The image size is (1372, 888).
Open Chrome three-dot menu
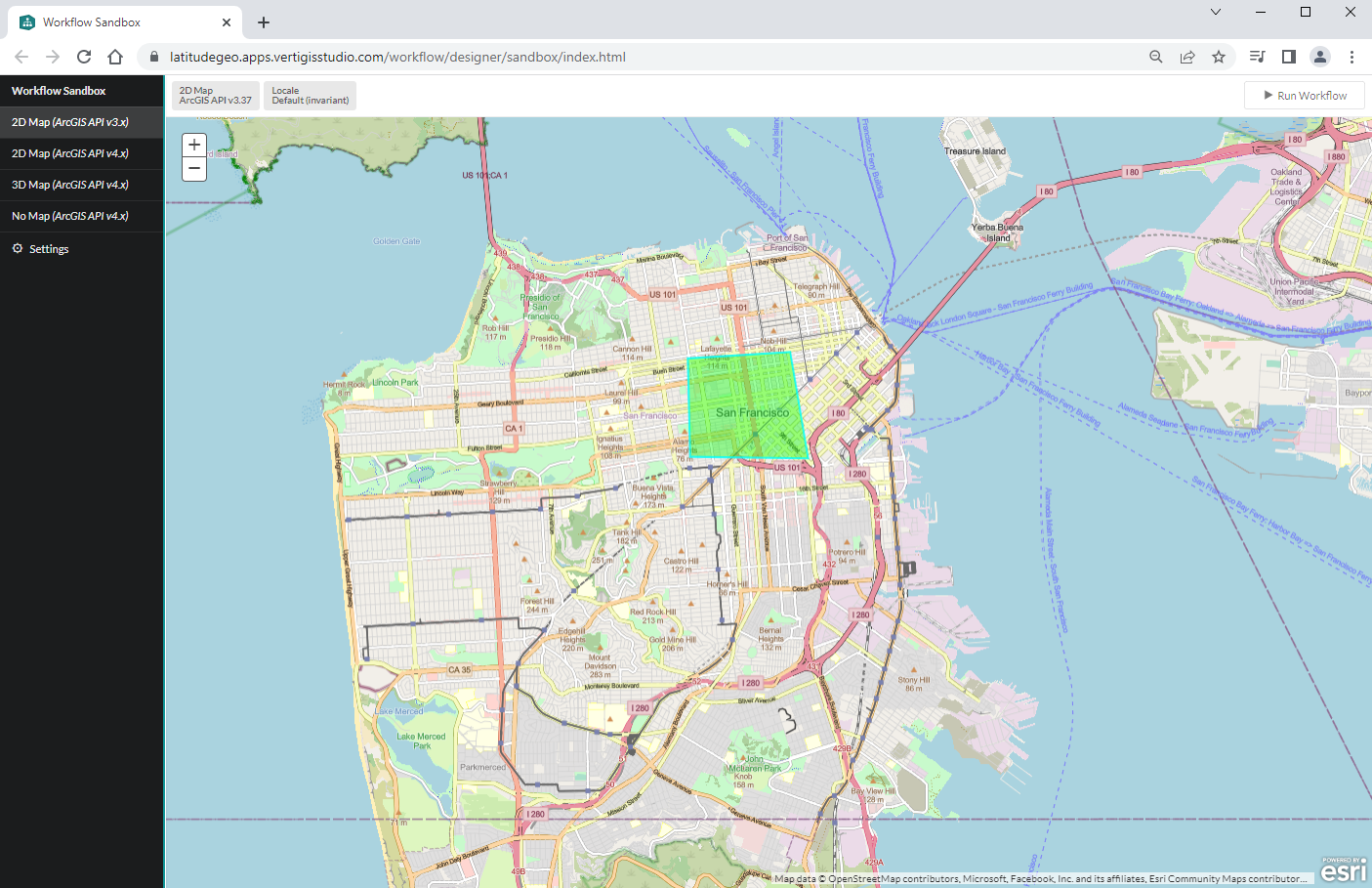point(1351,57)
